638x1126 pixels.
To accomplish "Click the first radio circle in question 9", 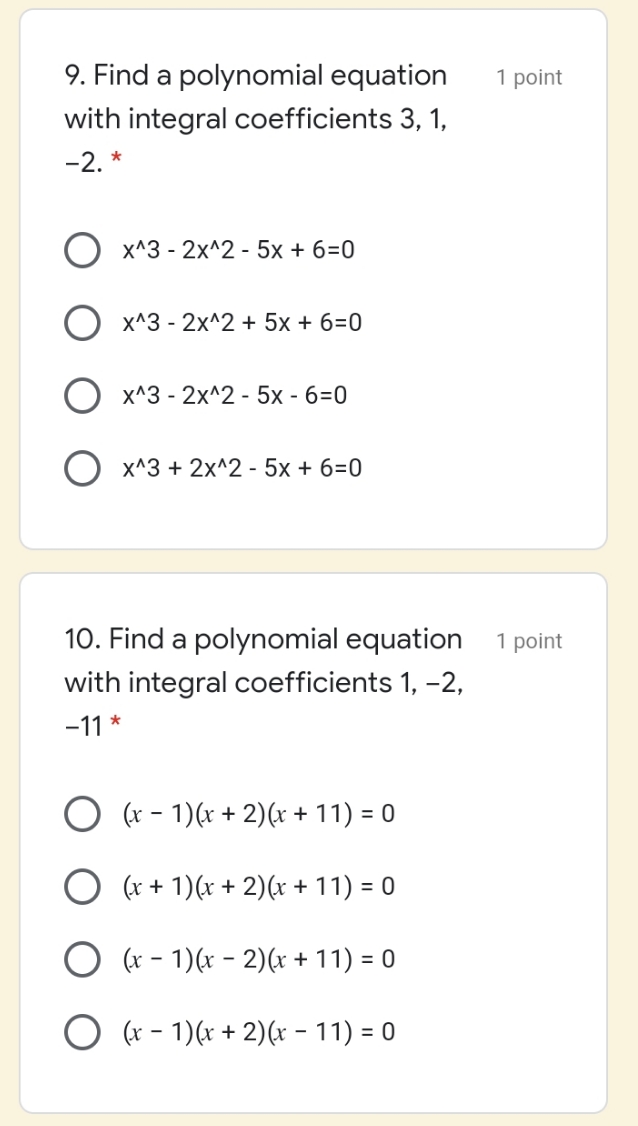I will tap(82, 250).
